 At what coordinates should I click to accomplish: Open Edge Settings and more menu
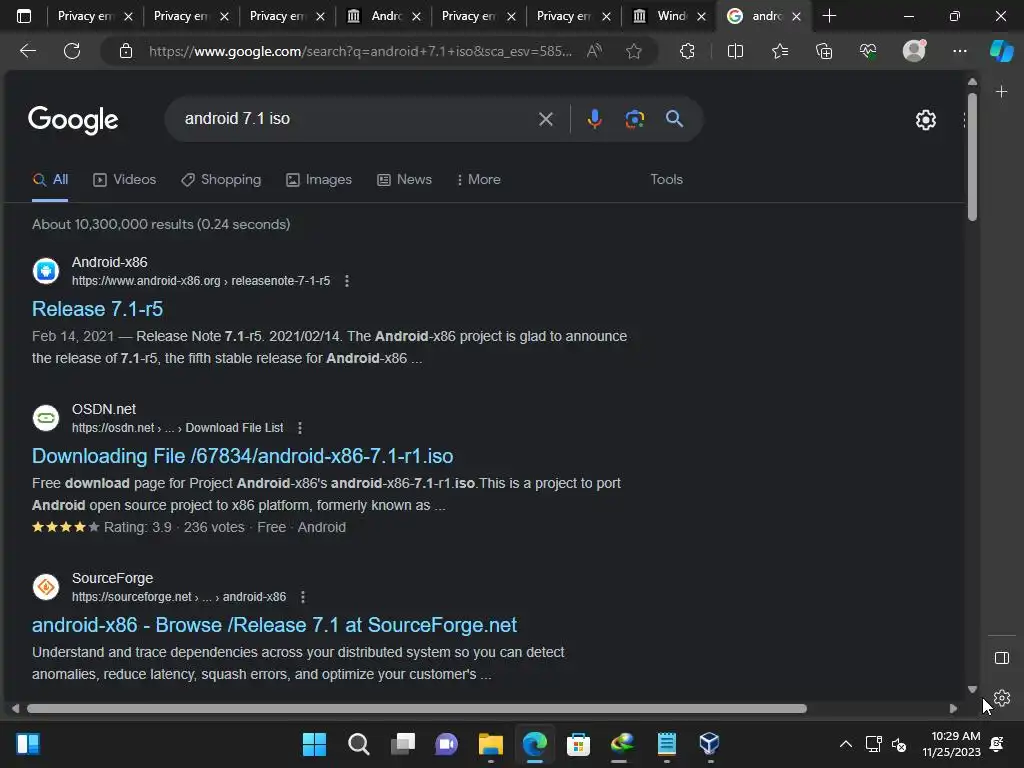tap(960, 51)
